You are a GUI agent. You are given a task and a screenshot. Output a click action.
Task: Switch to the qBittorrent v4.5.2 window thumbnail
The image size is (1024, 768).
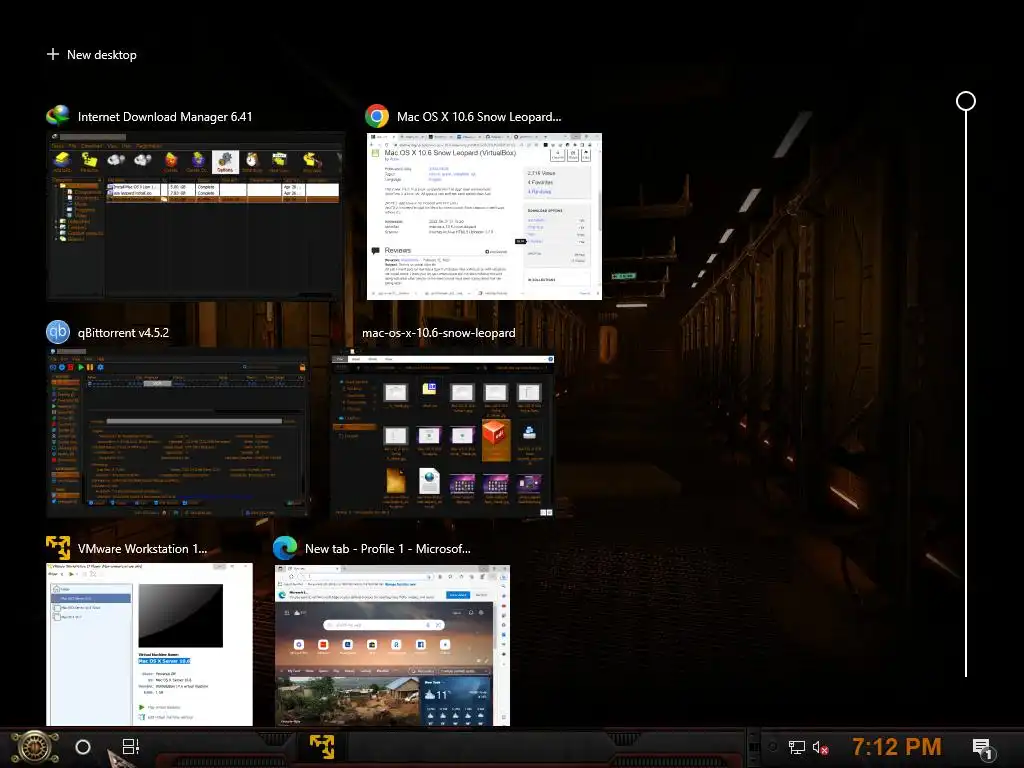177,432
